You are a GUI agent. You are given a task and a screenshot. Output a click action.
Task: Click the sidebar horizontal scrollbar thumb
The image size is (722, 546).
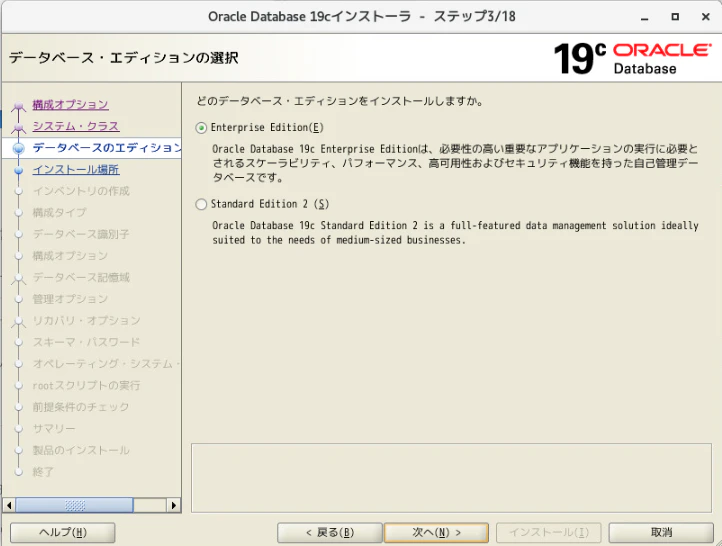pos(75,505)
